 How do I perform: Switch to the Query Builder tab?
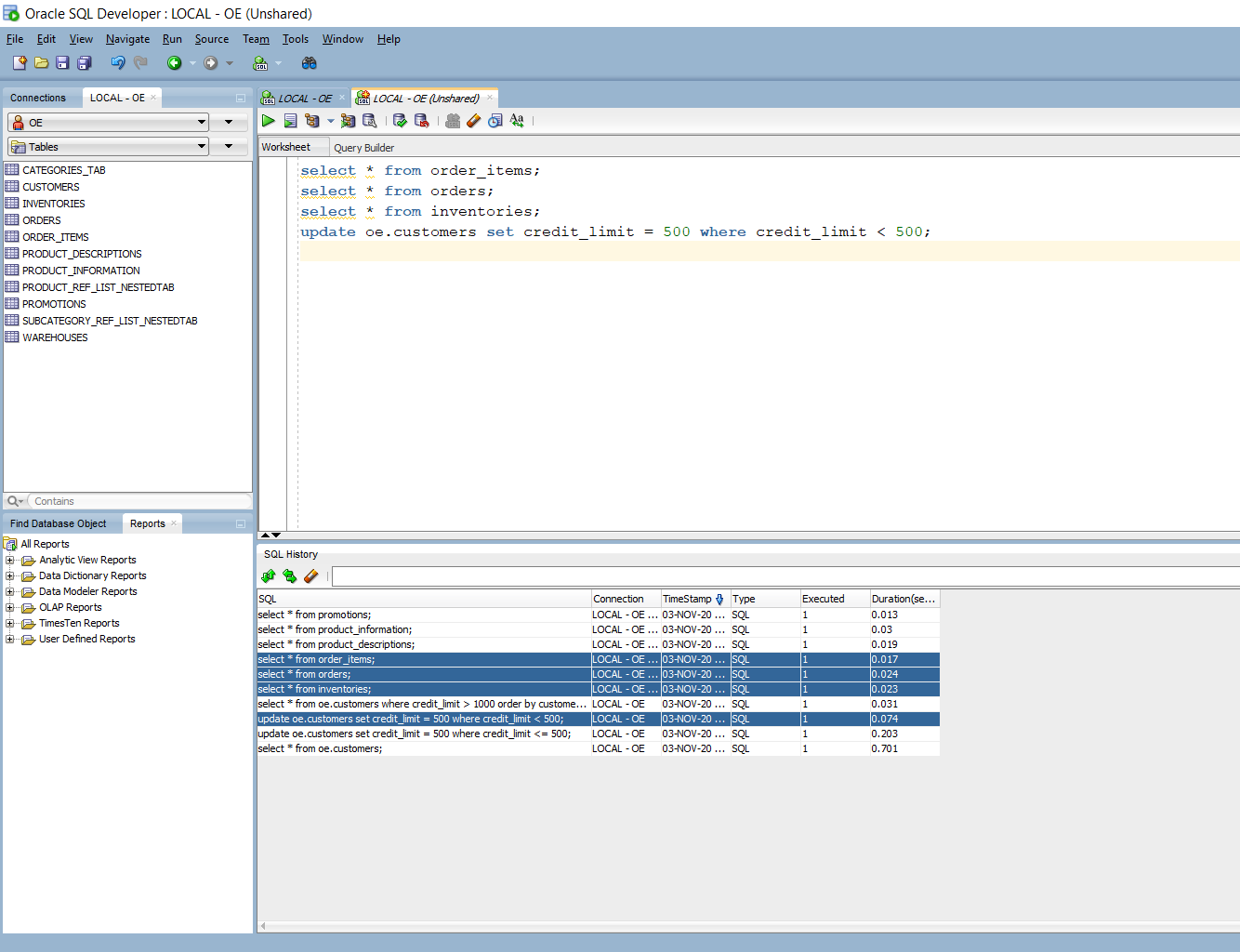(363, 147)
